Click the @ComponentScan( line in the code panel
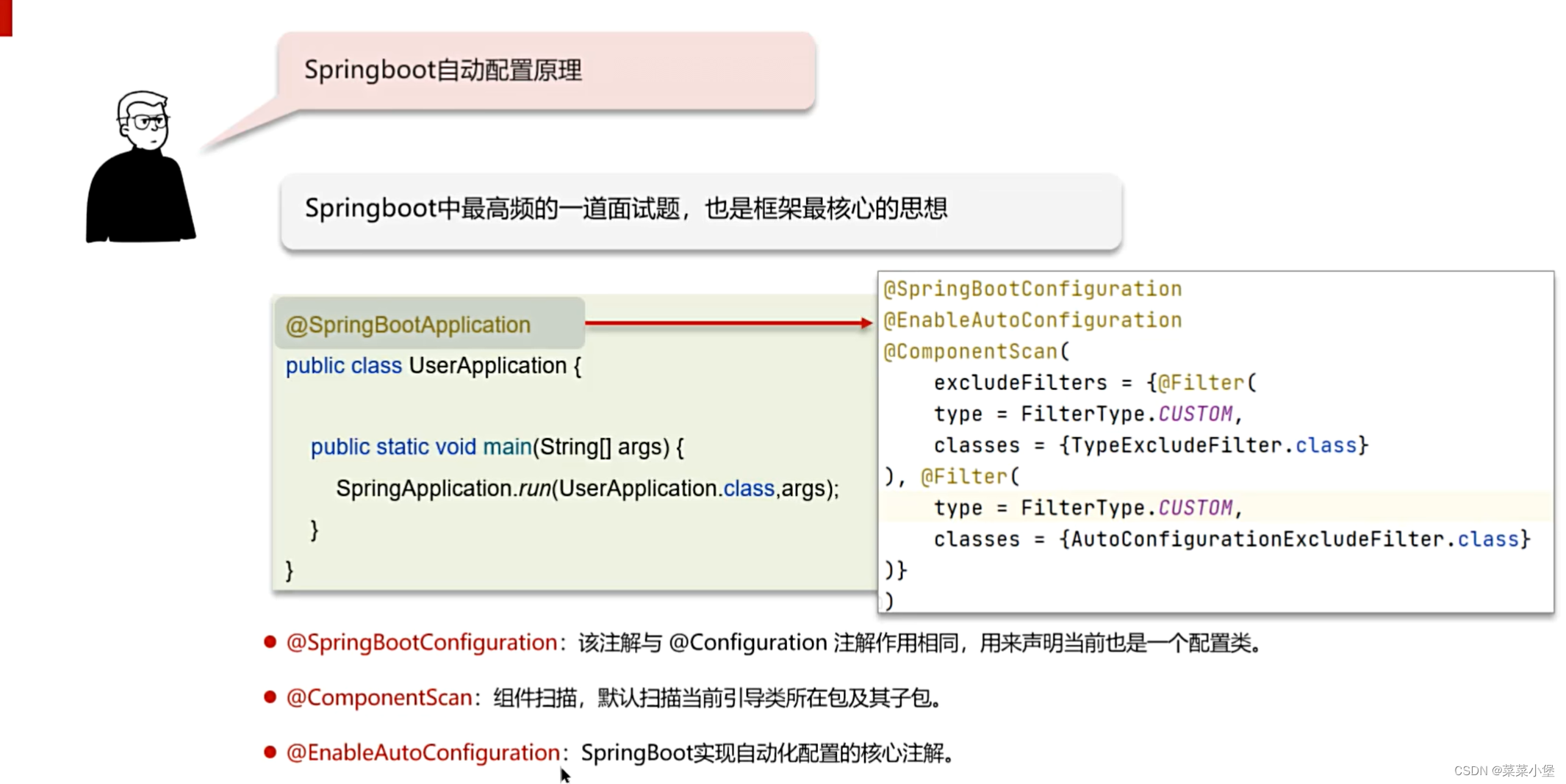1566x784 pixels. (x=977, y=352)
